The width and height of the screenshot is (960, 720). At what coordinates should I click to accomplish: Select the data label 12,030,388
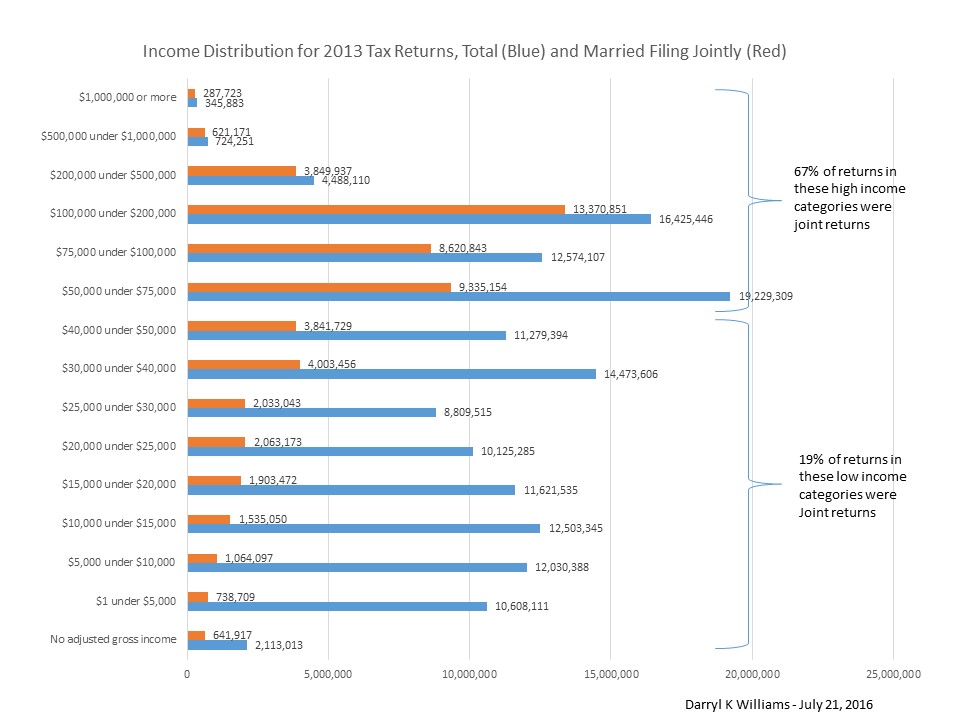pyautogui.click(x=562, y=568)
